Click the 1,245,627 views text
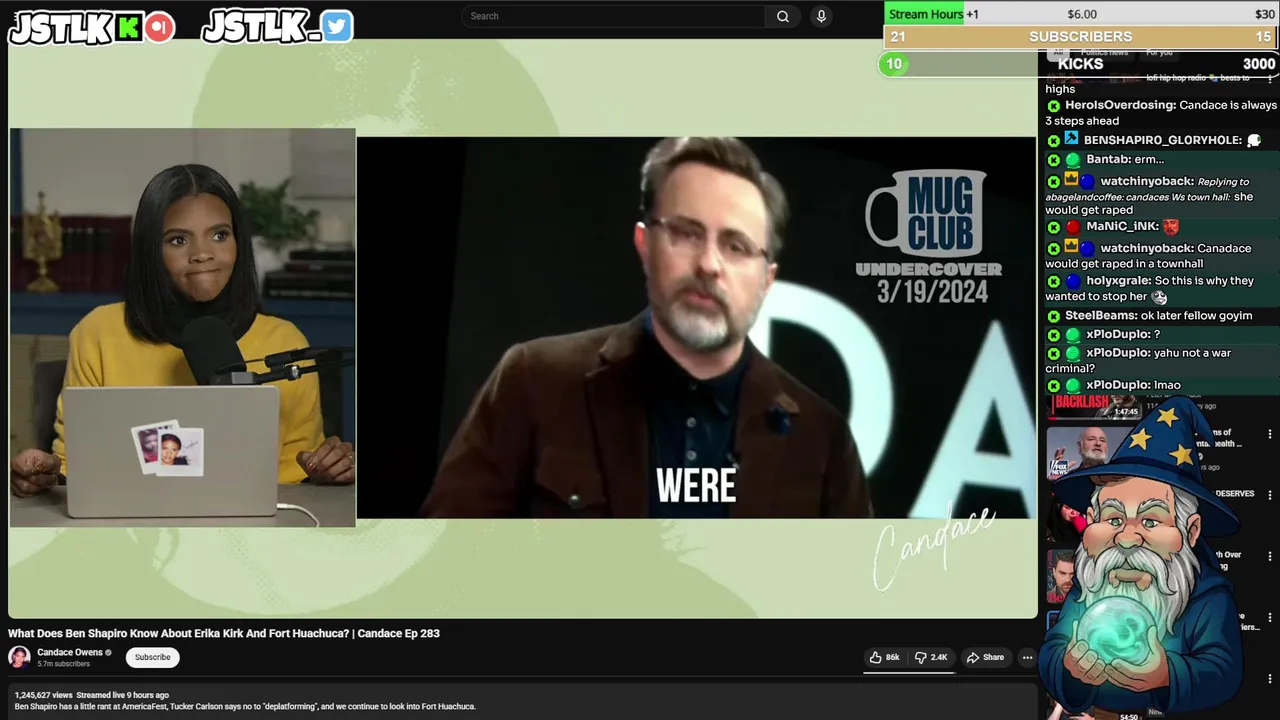1280x720 pixels. (x=43, y=695)
